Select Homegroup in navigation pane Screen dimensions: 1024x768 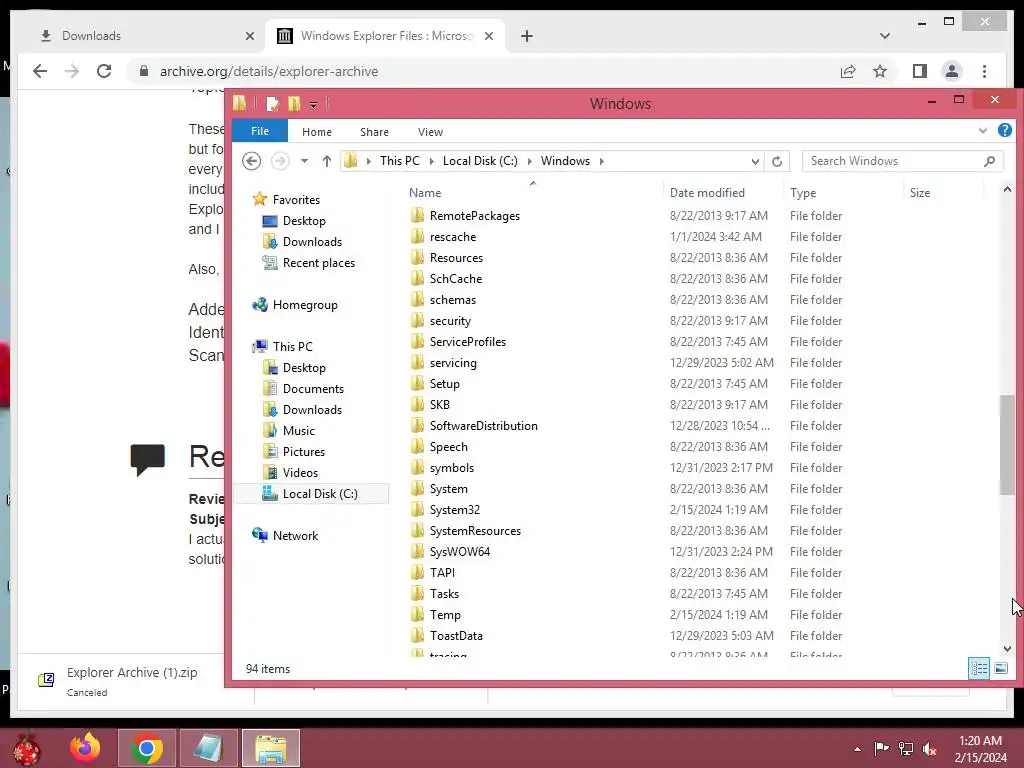[x=305, y=304]
